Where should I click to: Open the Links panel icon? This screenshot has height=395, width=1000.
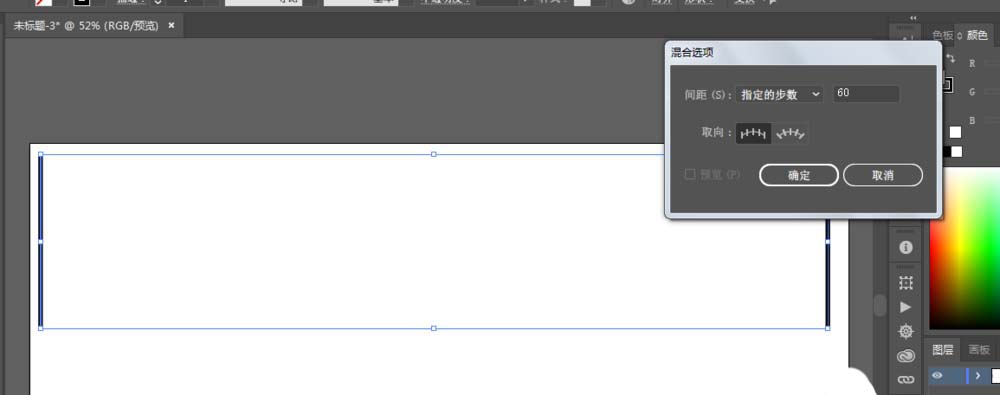tap(906, 380)
